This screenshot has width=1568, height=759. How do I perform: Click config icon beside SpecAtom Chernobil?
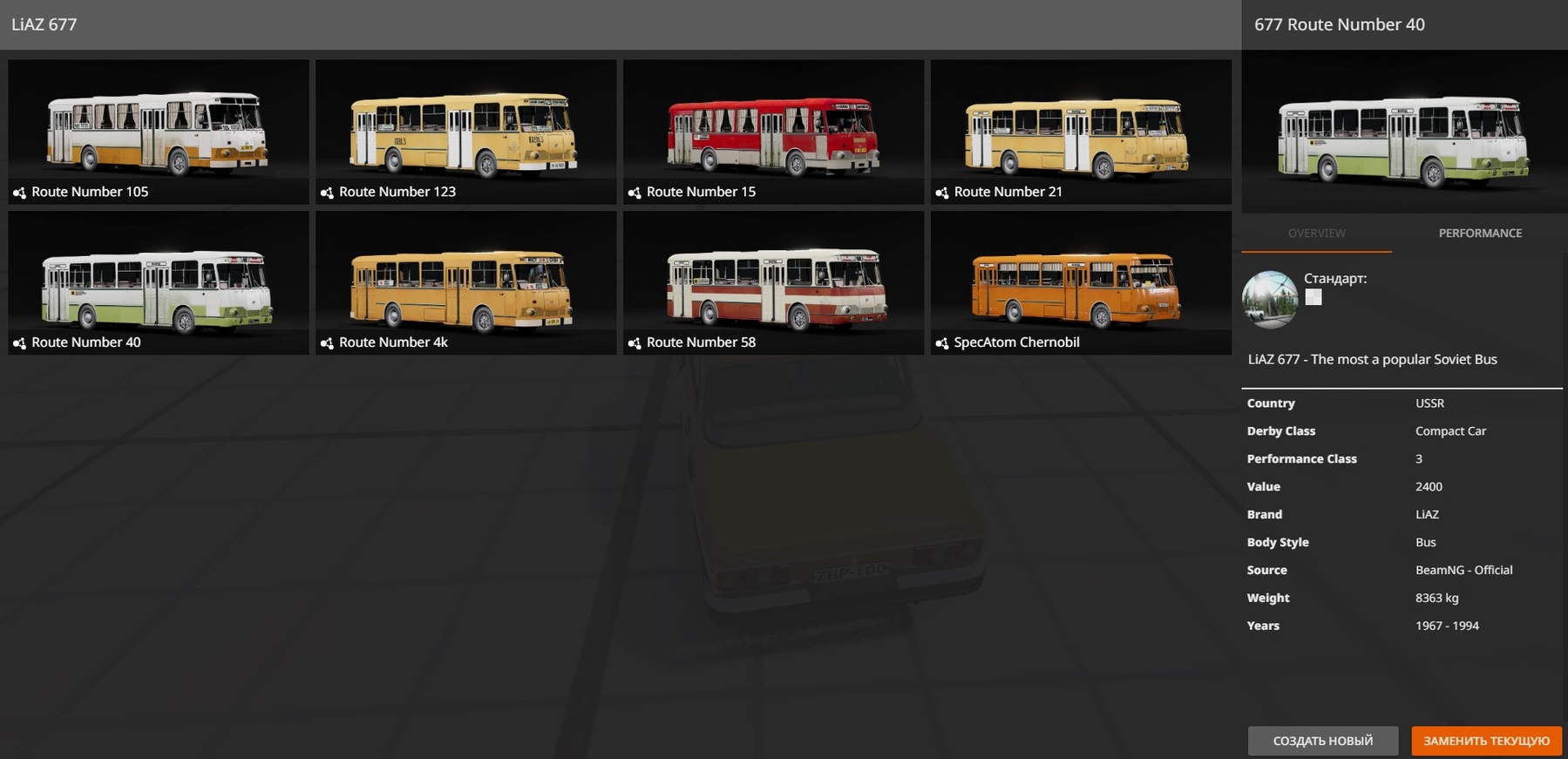point(942,343)
